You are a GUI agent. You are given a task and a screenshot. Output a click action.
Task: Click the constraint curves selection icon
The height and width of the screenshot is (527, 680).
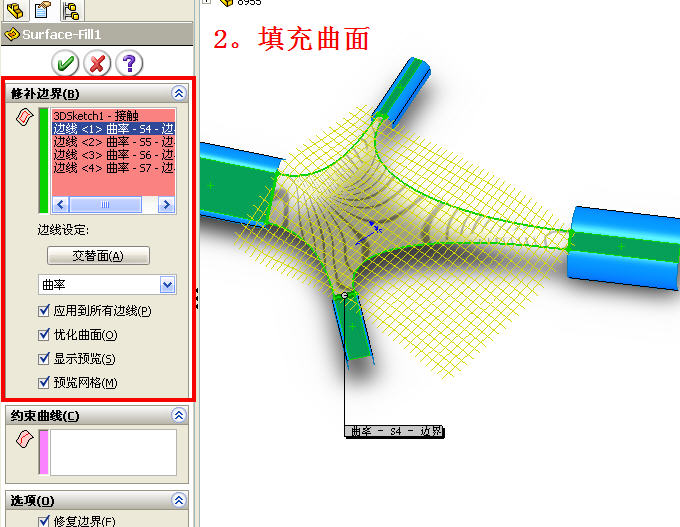pos(24,439)
